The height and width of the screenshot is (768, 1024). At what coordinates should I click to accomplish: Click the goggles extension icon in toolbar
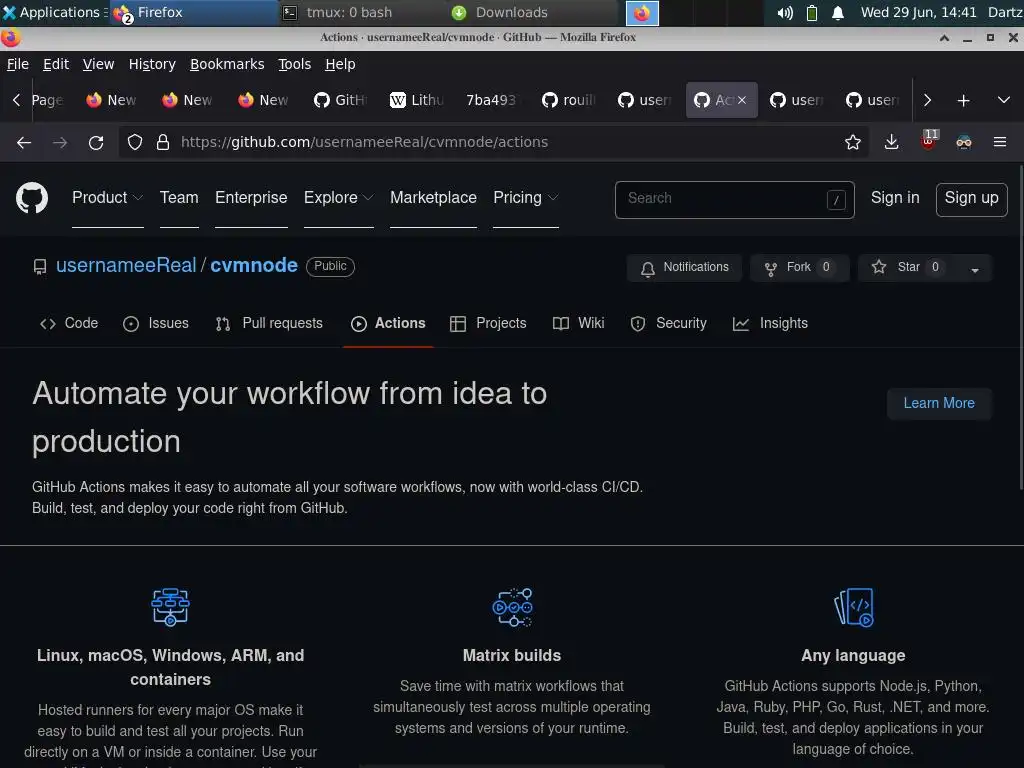pos(964,142)
